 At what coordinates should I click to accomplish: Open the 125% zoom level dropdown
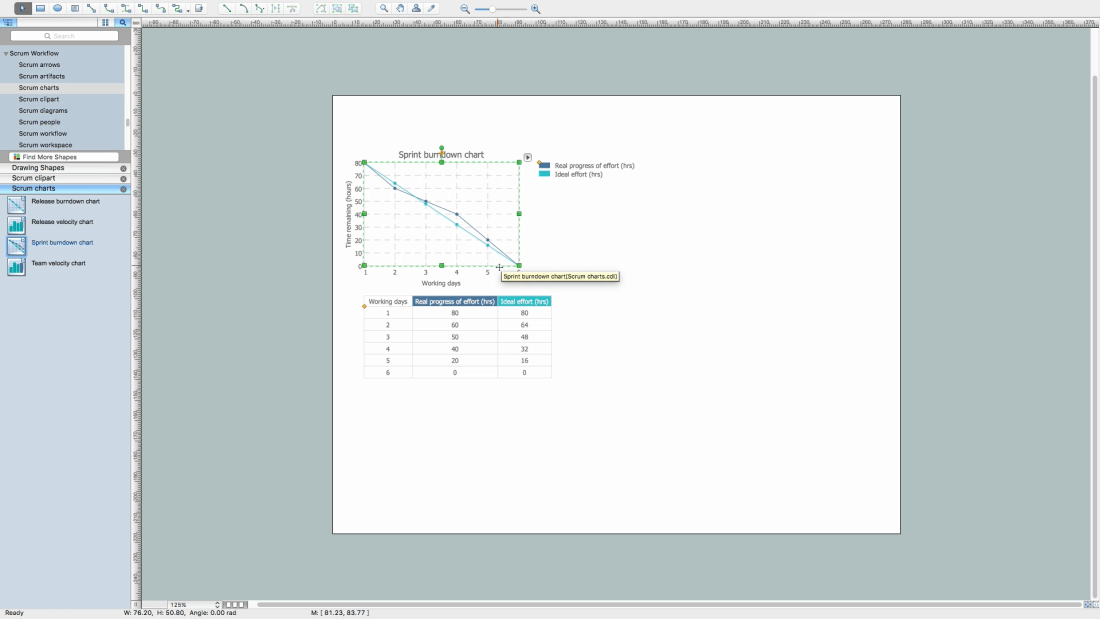click(x=217, y=605)
